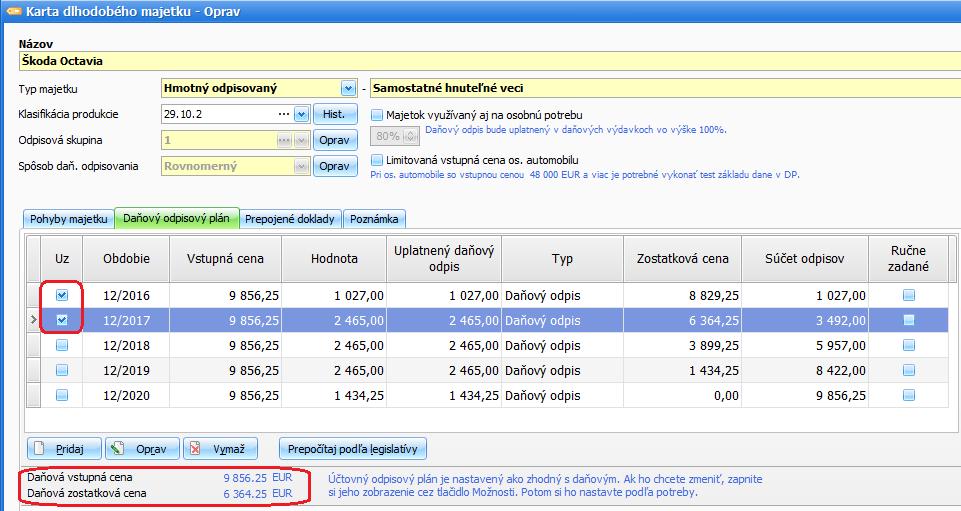Image resolution: width=961 pixels, height=511 pixels.
Task: Select period cell 12/2020
Action: (x=126, y=396)
